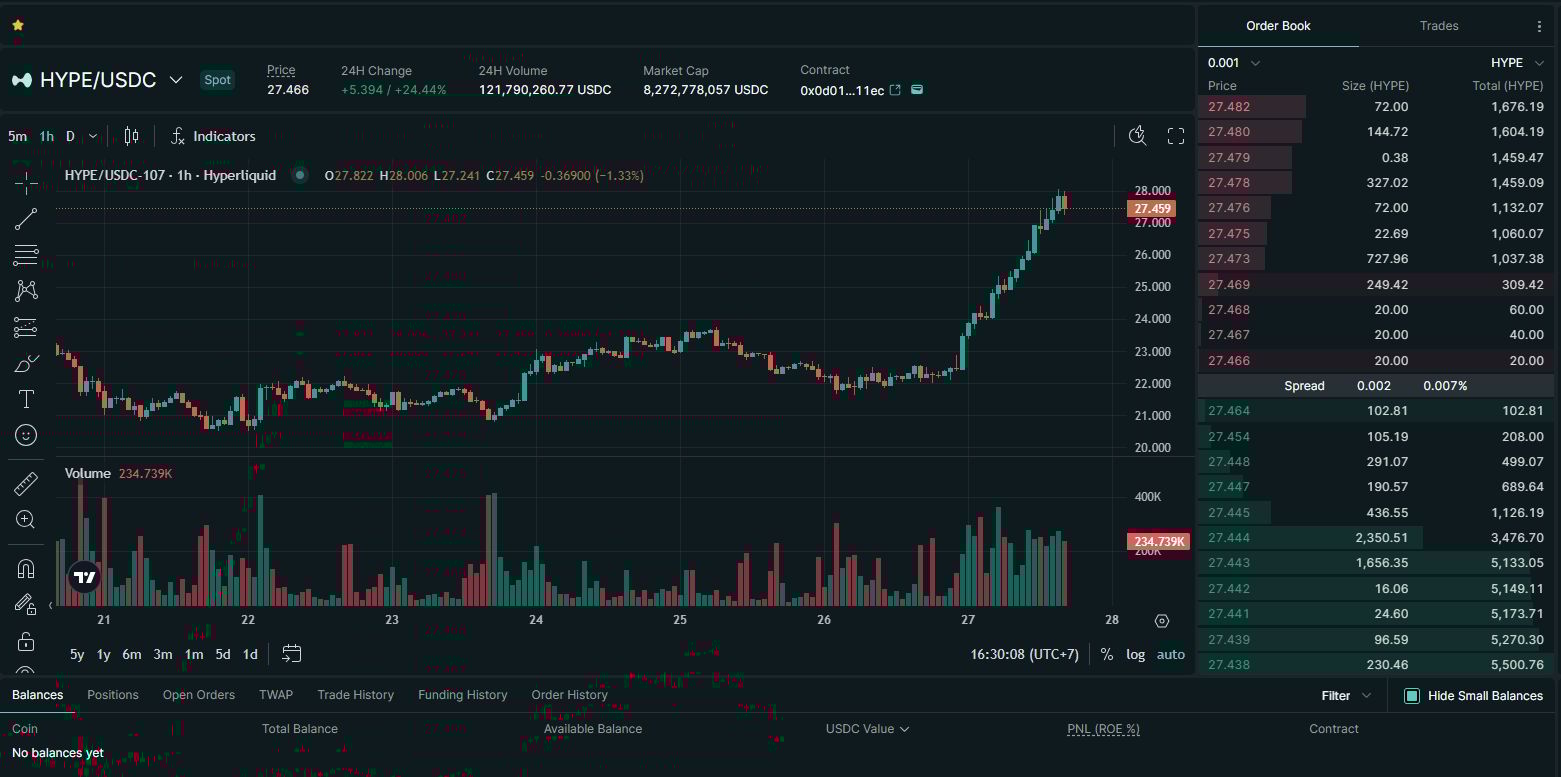Screen dimensions: 1561x777
Task: Lock all drawings on chart
Action: 25,640
